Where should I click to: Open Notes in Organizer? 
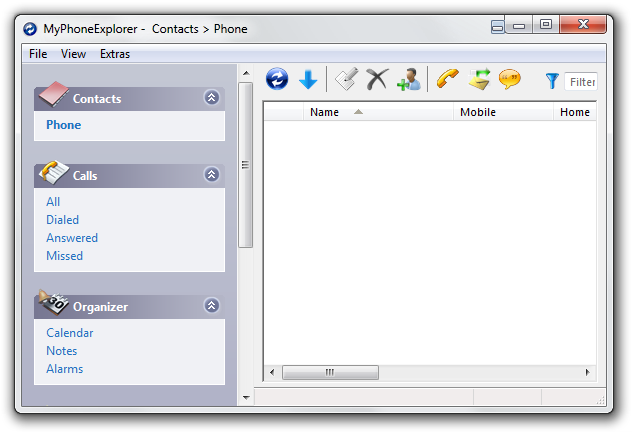[62, 351]
